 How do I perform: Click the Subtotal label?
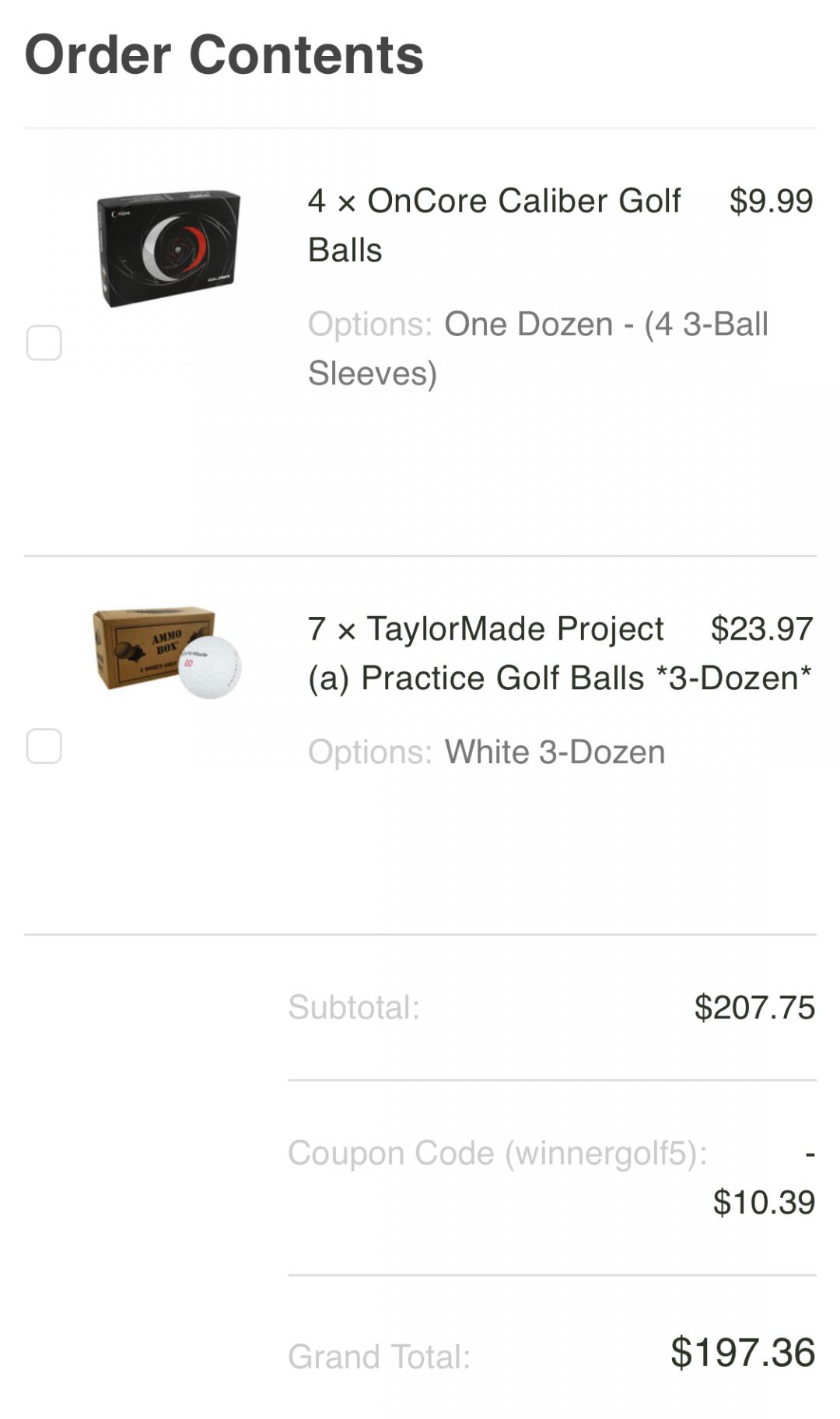click(354, 1007)
